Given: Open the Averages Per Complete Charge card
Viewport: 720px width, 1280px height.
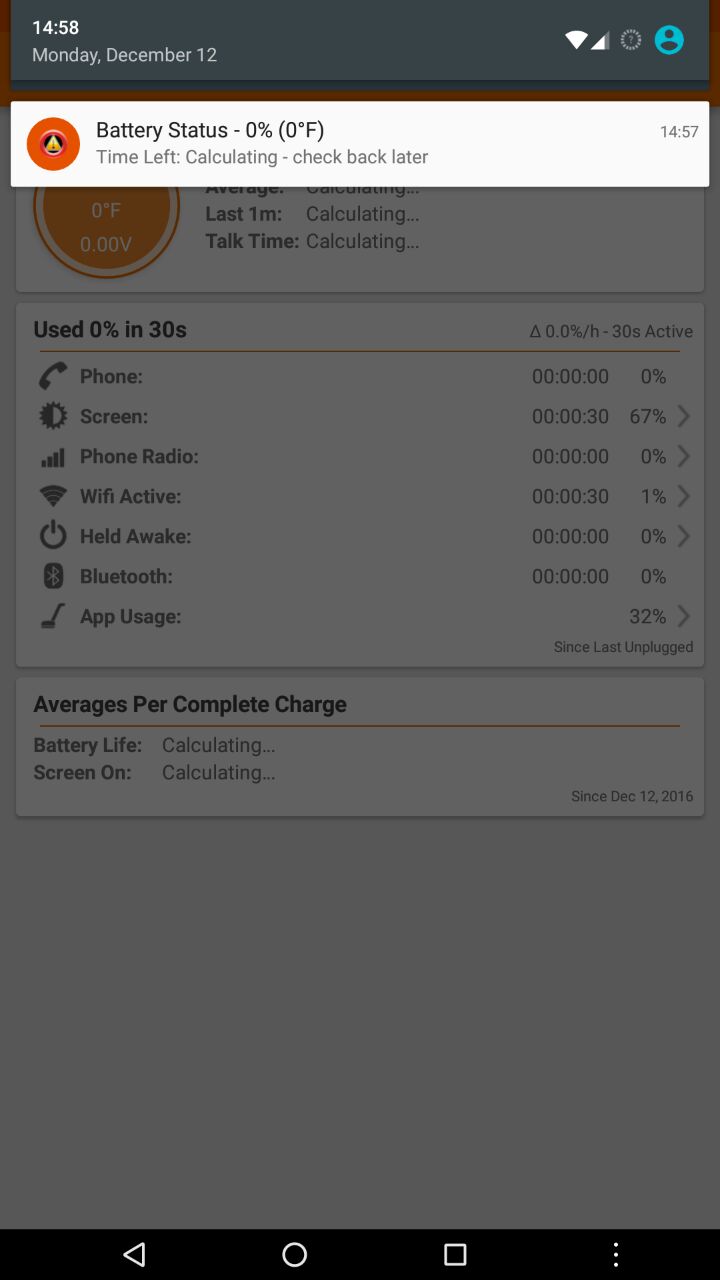Looking at the screenshot, I should coord(360,747).
